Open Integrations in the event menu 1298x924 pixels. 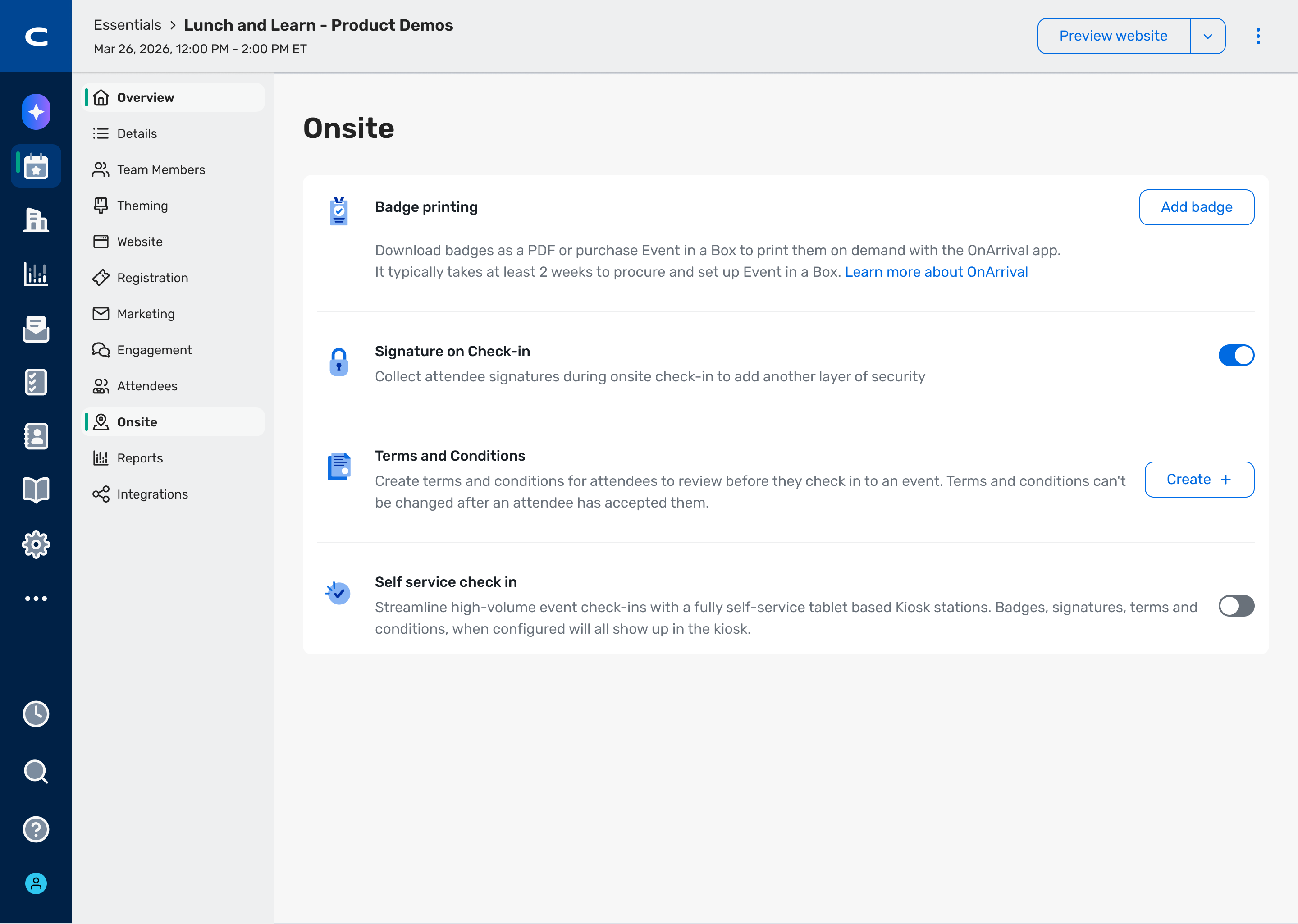click(x=174, y=494)
